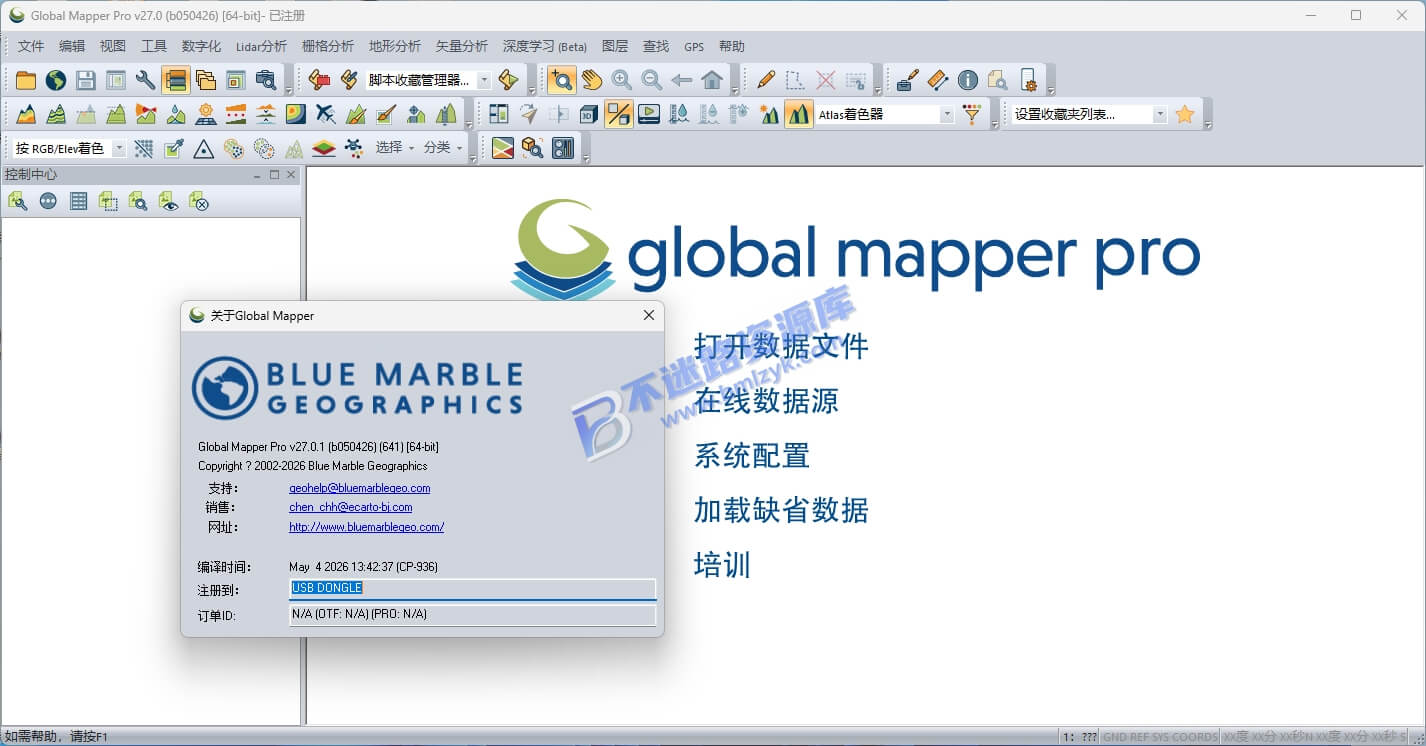Open the Atlas shader dropdown
The height and width of the screenshot is (746, 1426).
[947, 114]
